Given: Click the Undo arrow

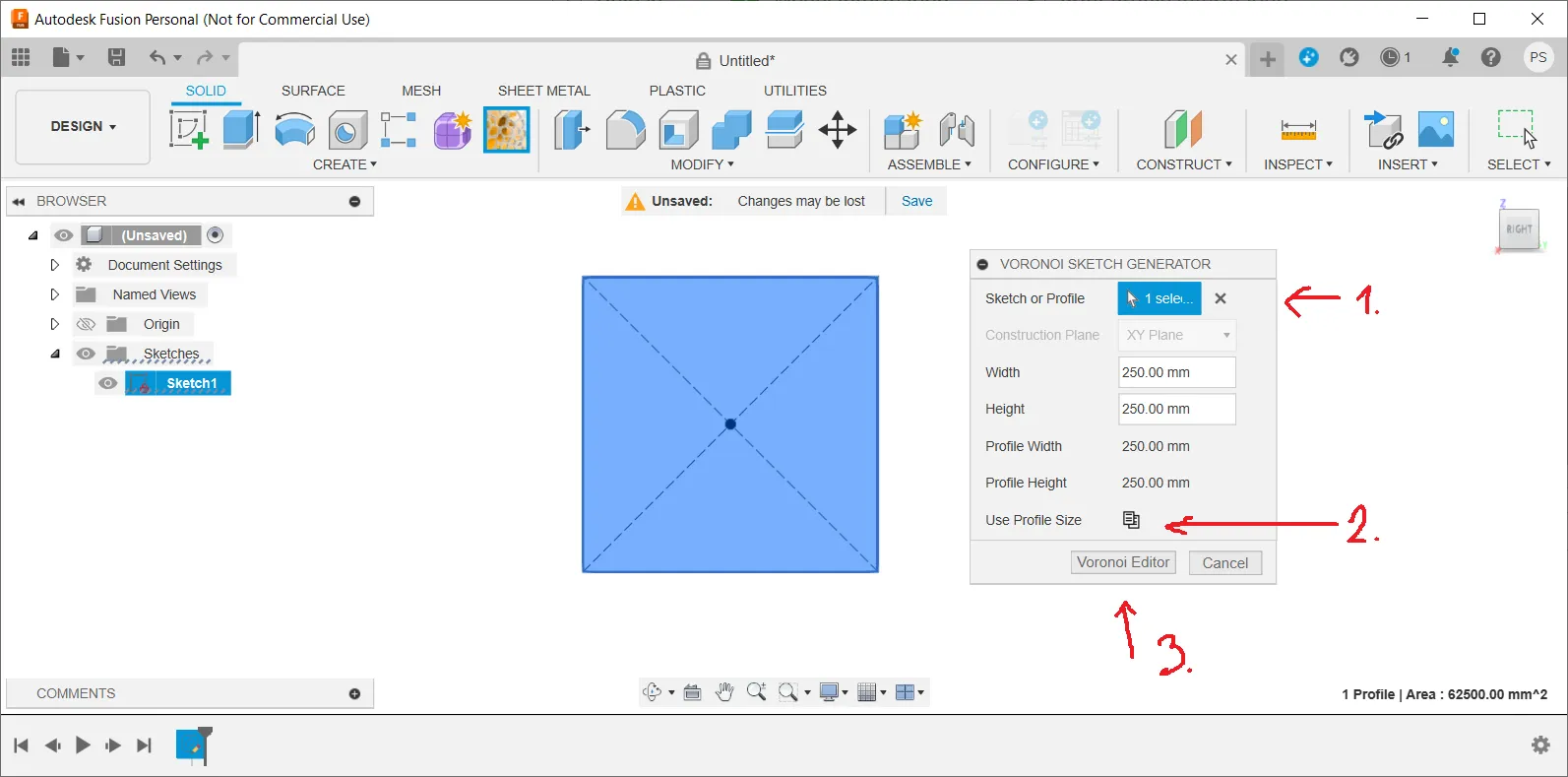Looking at the screenshot, I should (157, 57).
